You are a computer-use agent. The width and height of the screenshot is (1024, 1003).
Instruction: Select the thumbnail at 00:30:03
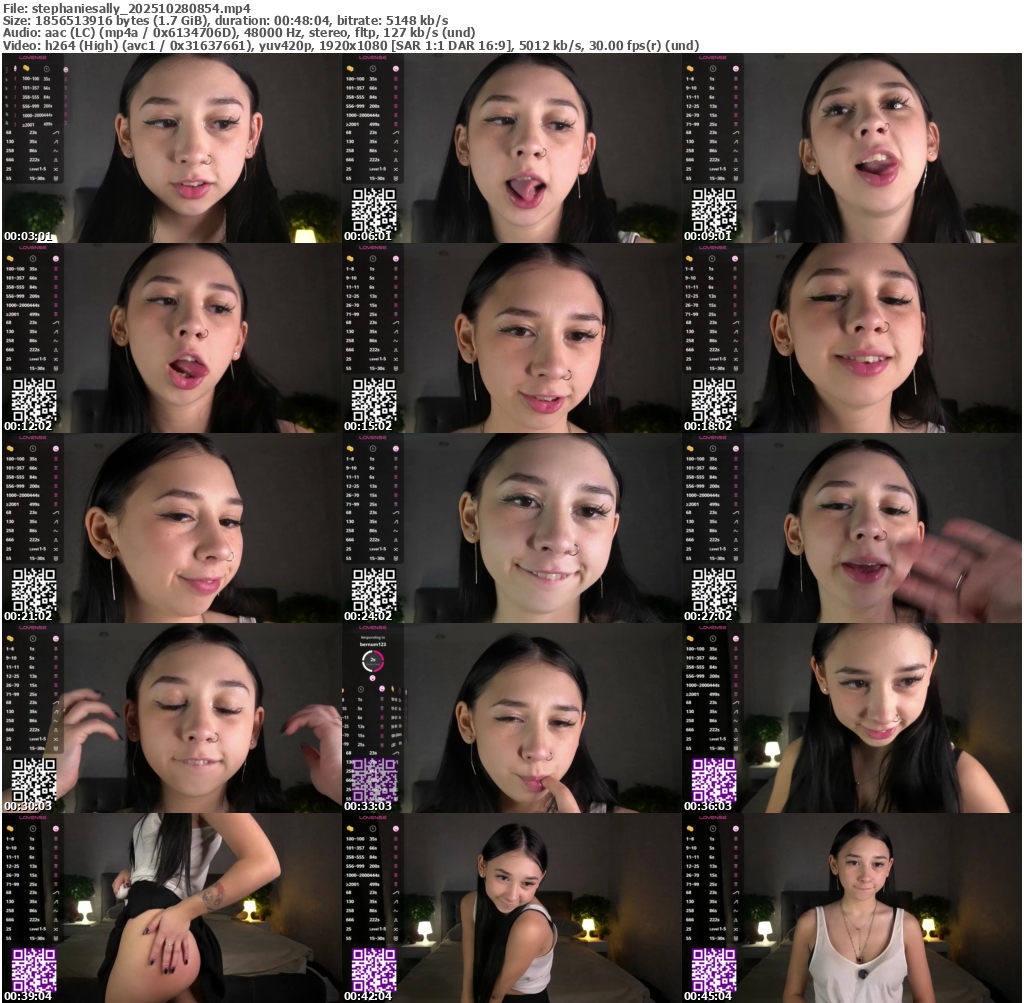point(170,718)
